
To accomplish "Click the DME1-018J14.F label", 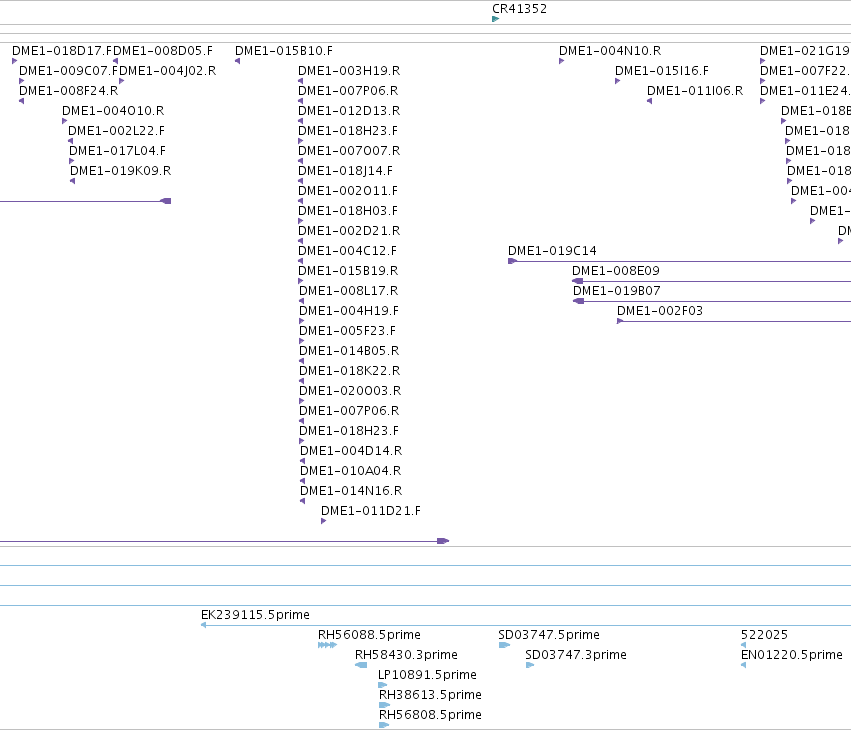I will point(345,171).
